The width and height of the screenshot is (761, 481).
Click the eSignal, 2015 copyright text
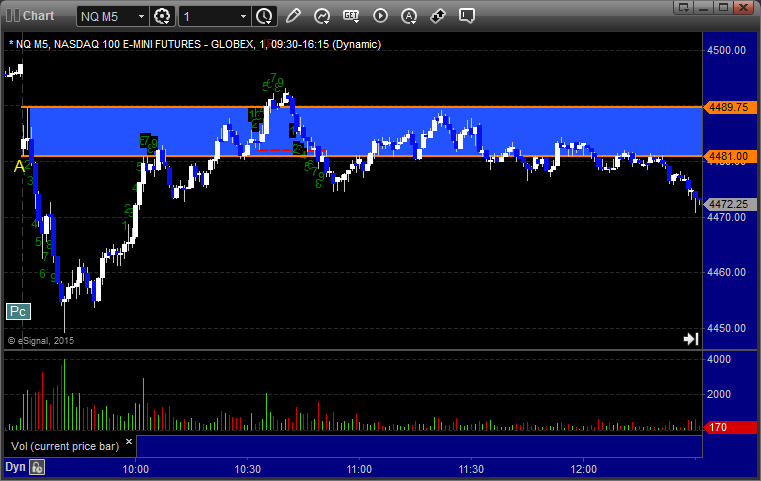point(41,341)
